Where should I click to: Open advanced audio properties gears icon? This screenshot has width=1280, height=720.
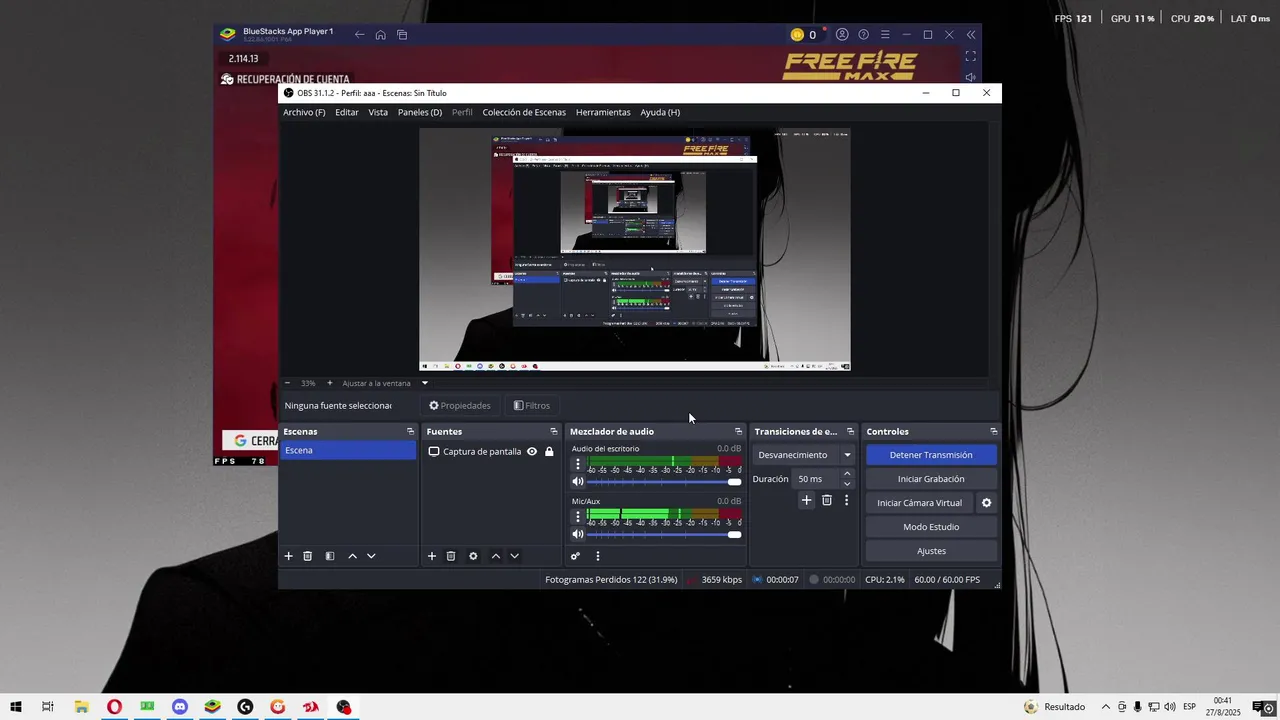click(575, 556)
